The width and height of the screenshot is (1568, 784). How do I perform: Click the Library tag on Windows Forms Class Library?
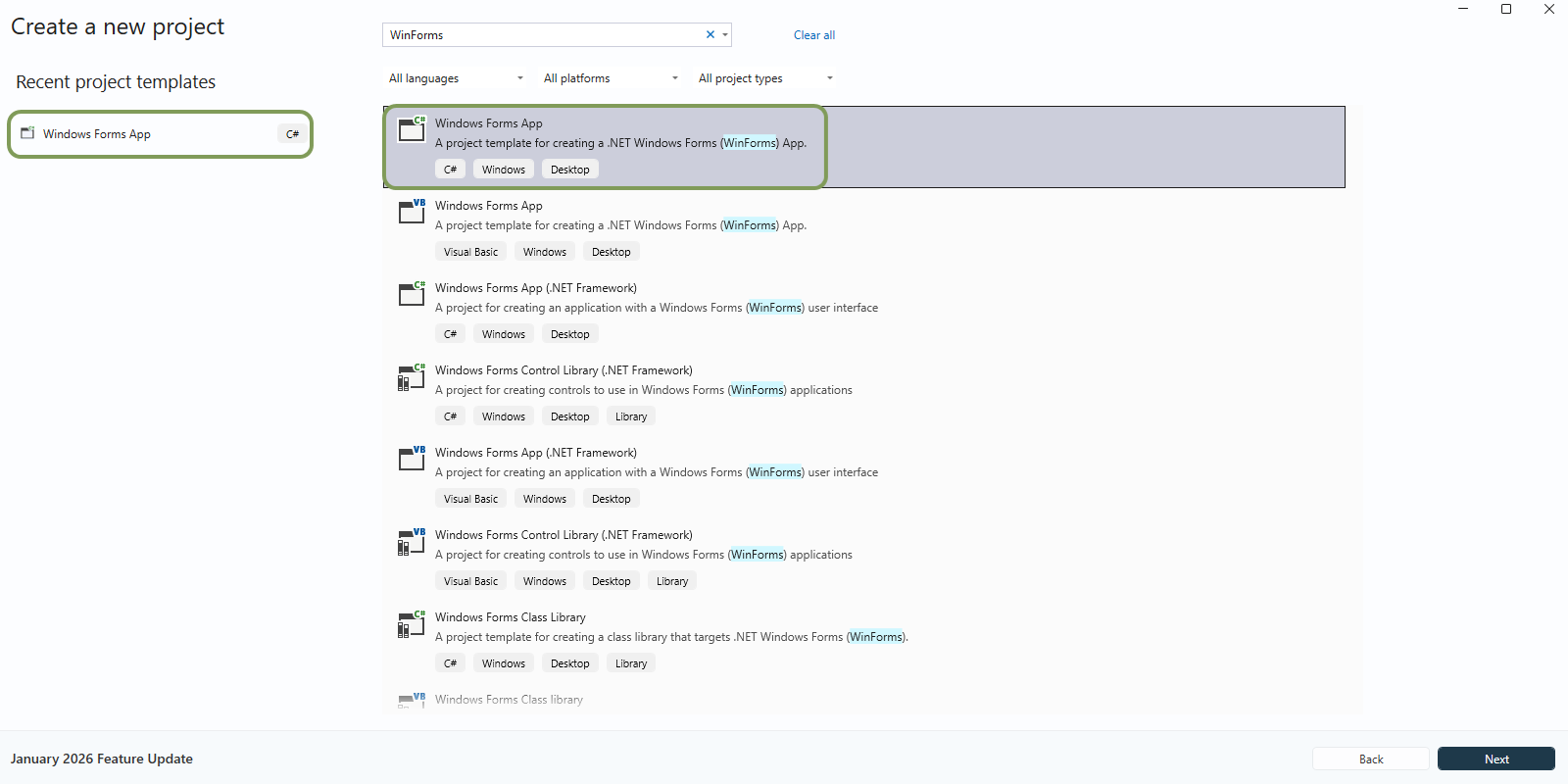coord(631,663)
